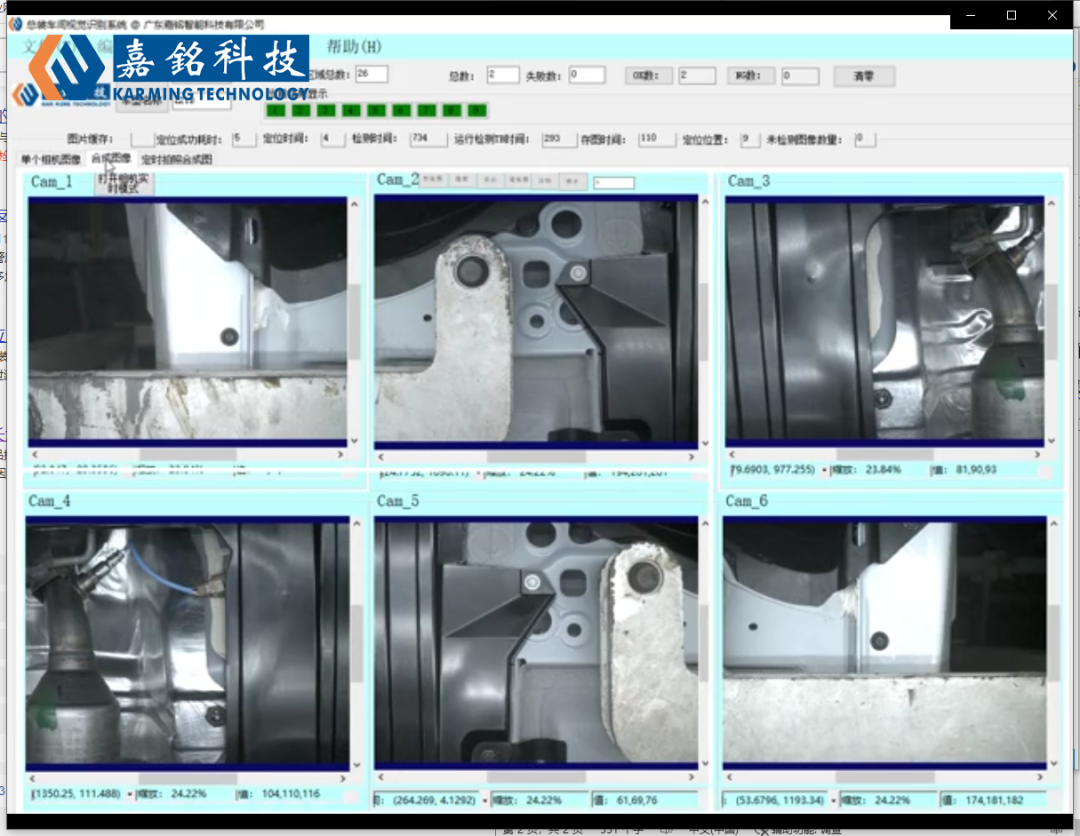Click the Cam_1 scroll down arrow
1080x836 pixels.
355,441
